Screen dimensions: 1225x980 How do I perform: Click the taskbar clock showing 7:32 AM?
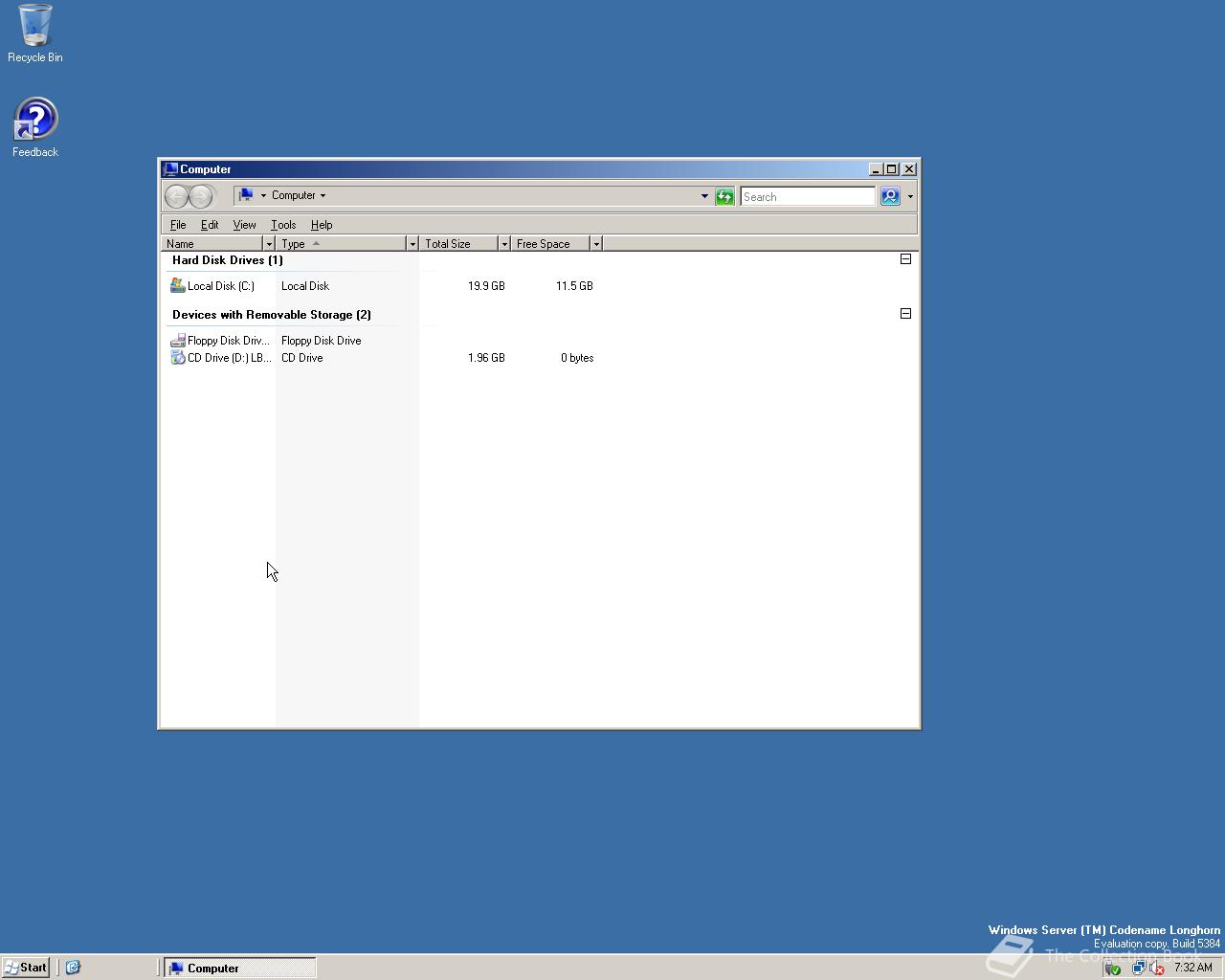tap(1192, 968)
